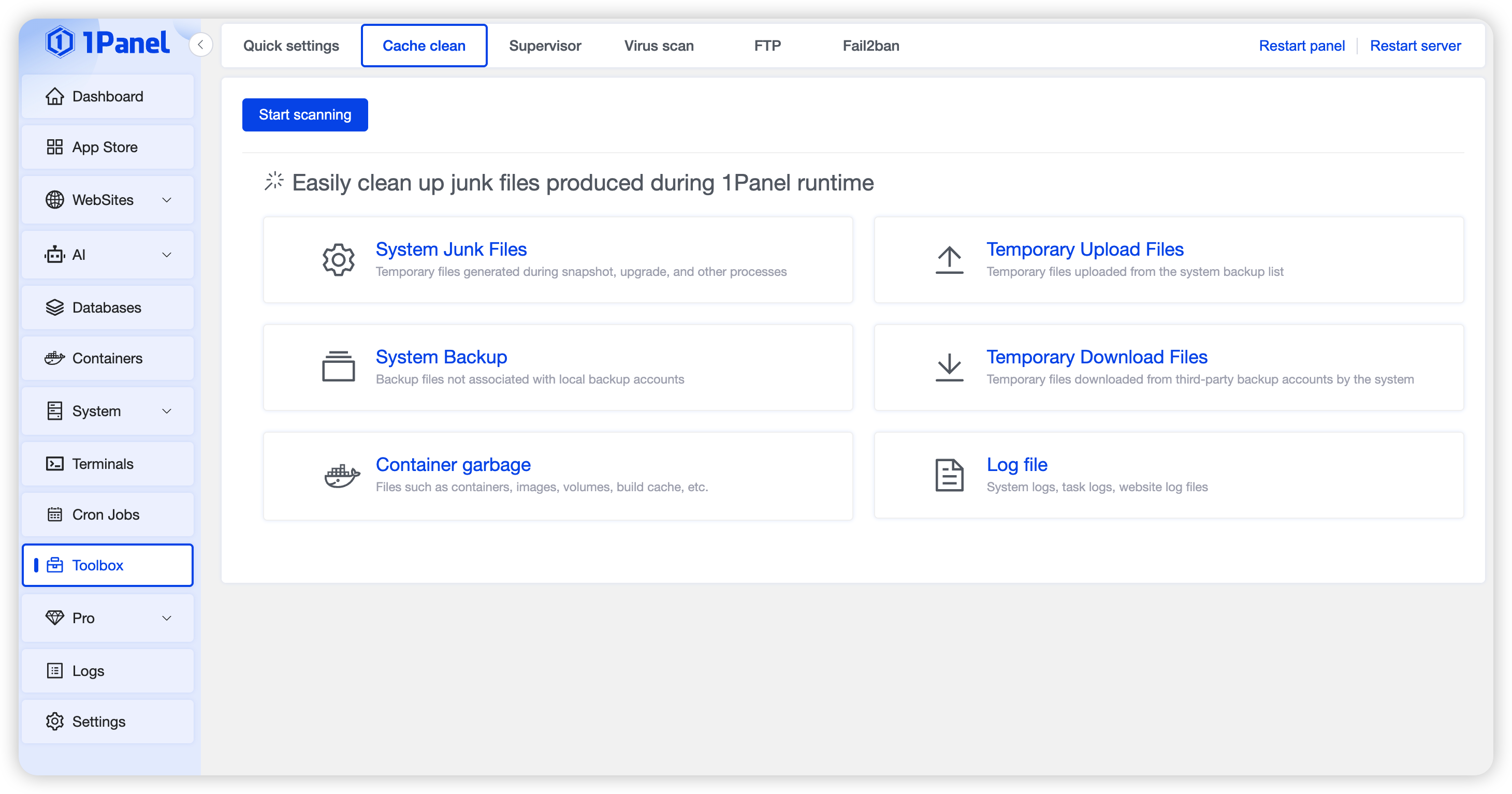The height and width of the screenshot is (794, 1512).
Task: Switch to the Fail2ban tab
Action: (870, 46)
